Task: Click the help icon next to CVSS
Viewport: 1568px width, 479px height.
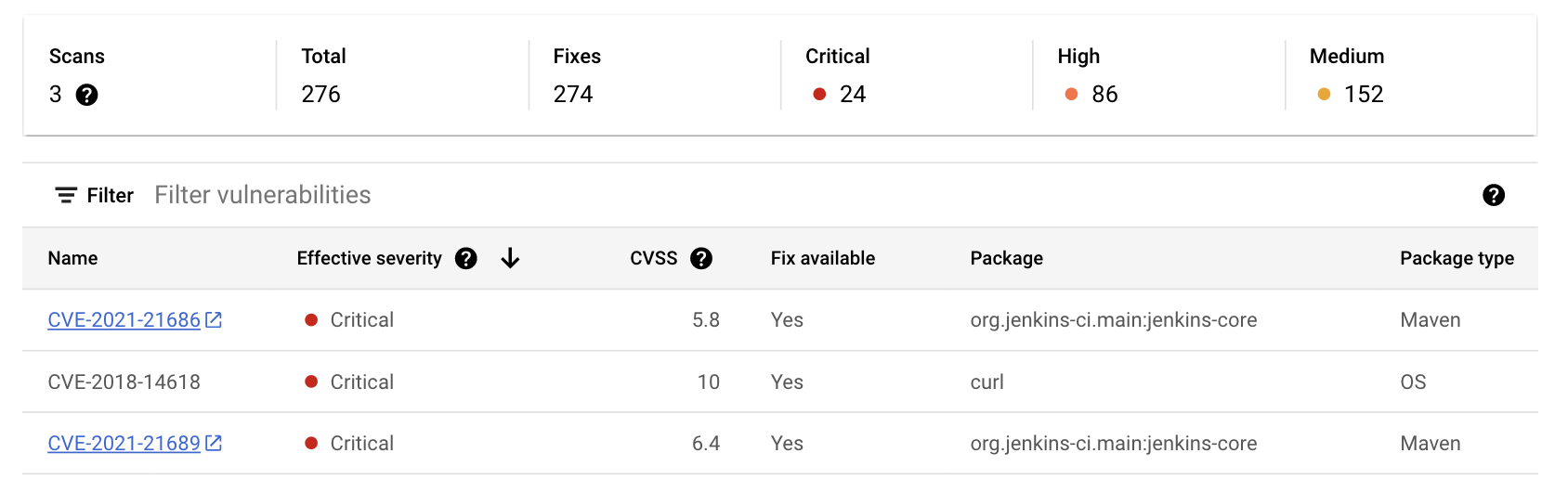Action: pyautogui.click(x=701, y=259)
